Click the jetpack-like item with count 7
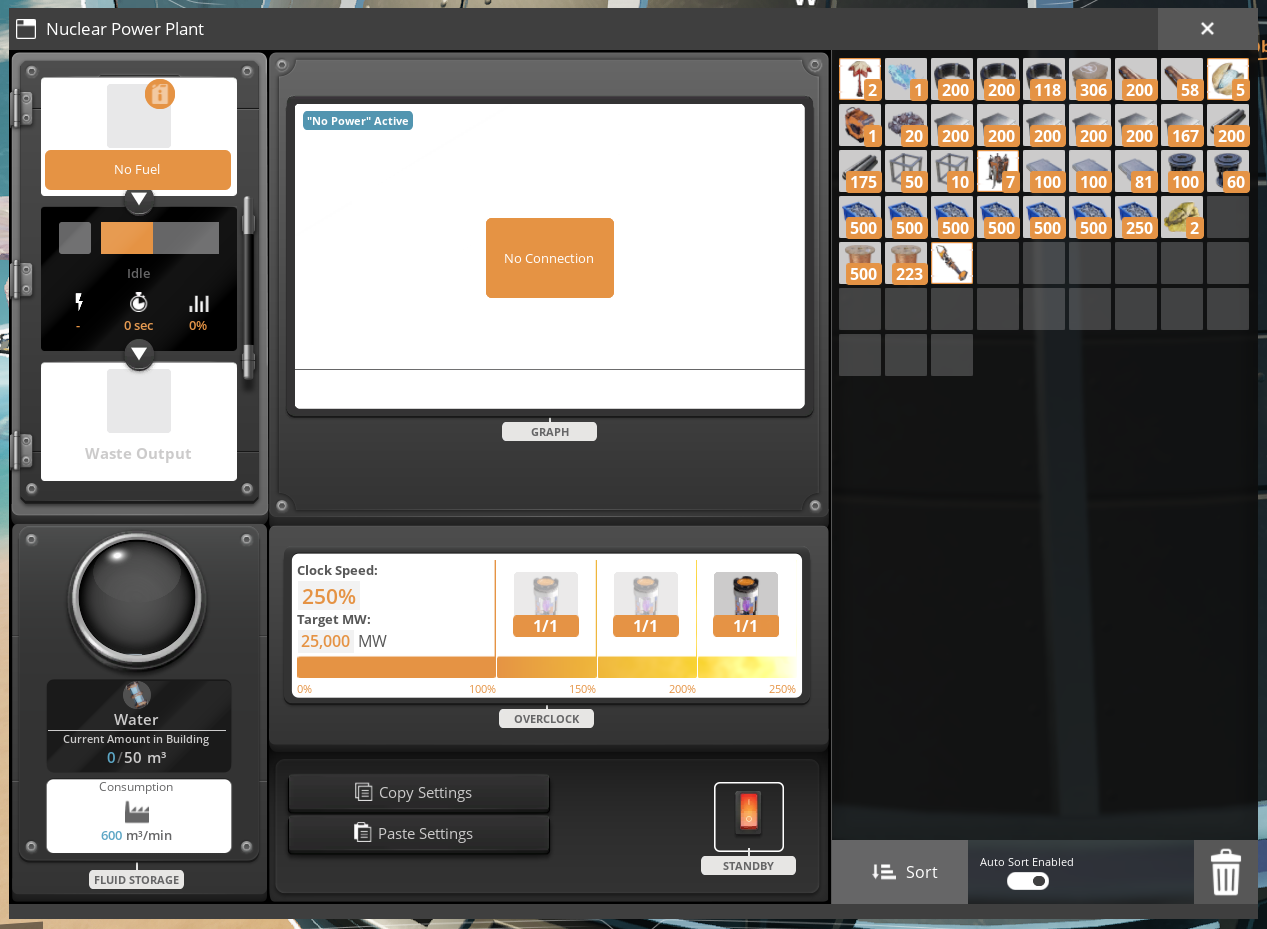The width and height of the screenshot is (1267, 929). point(998,171)
